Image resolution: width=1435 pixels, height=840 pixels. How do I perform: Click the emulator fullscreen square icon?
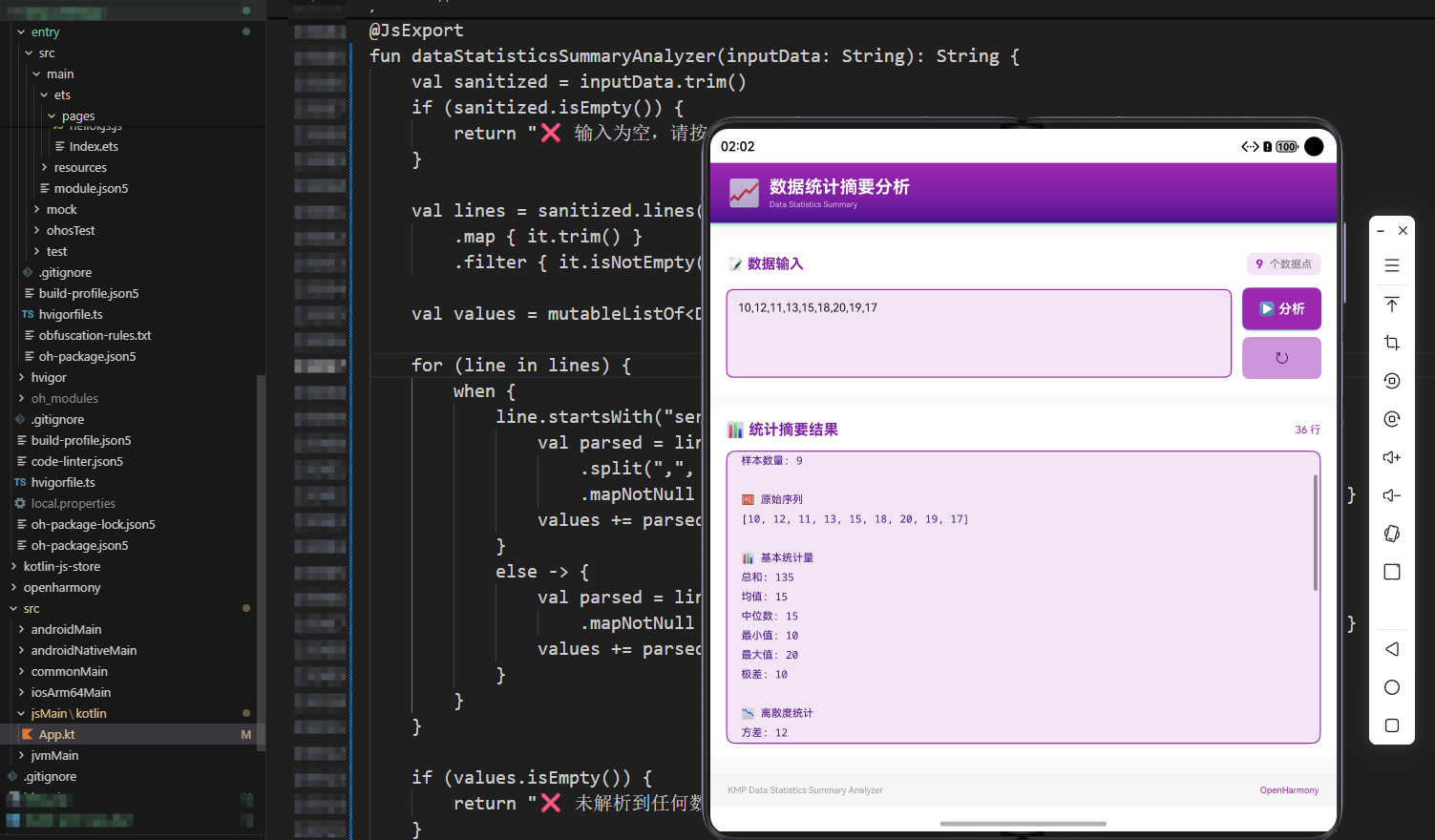[x=1392, y=572]
